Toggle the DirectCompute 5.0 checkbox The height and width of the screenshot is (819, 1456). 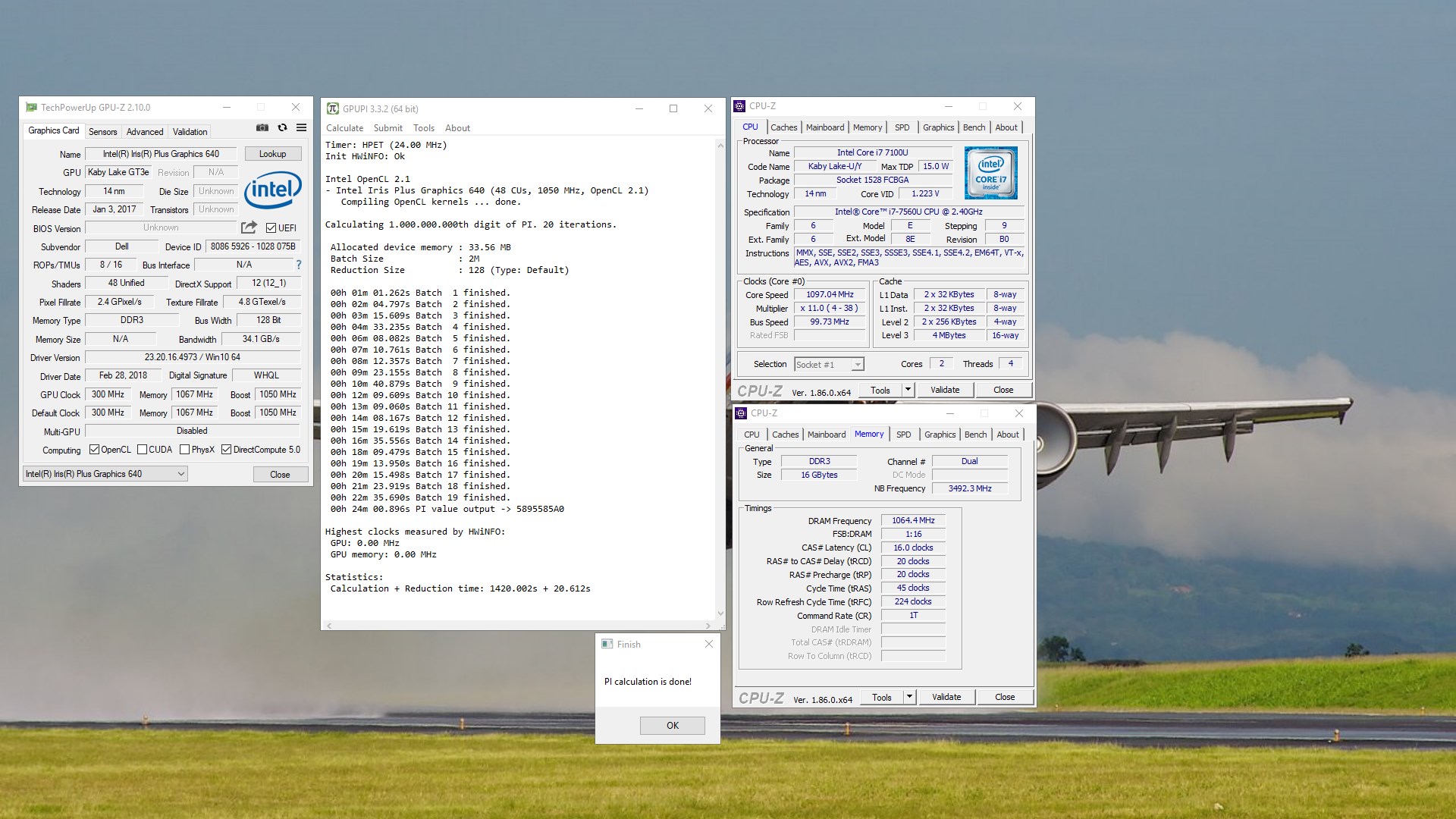pyautogui.click(x=226, y=450)
